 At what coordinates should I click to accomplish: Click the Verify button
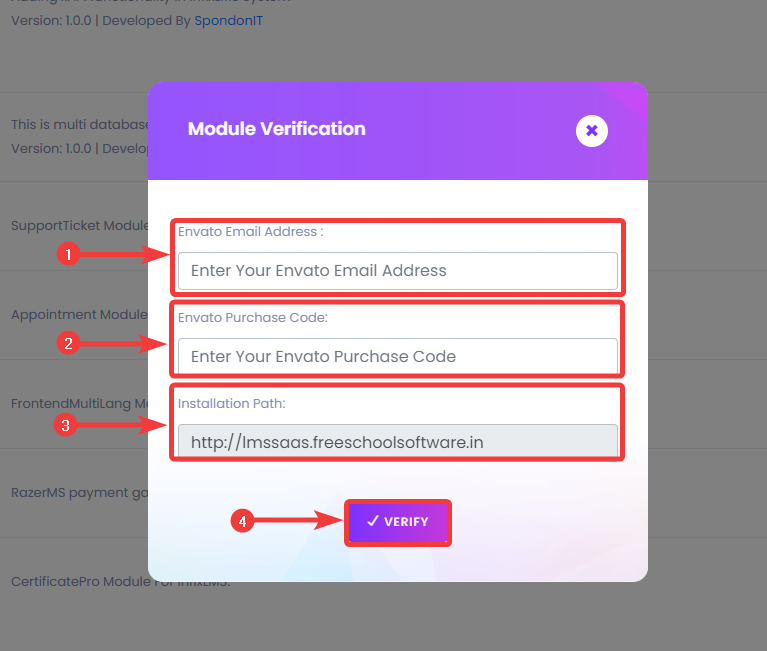pos(398,522)
